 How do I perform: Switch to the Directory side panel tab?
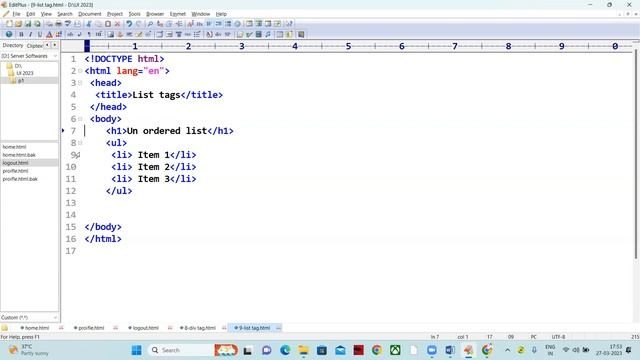tap(13, 45)
